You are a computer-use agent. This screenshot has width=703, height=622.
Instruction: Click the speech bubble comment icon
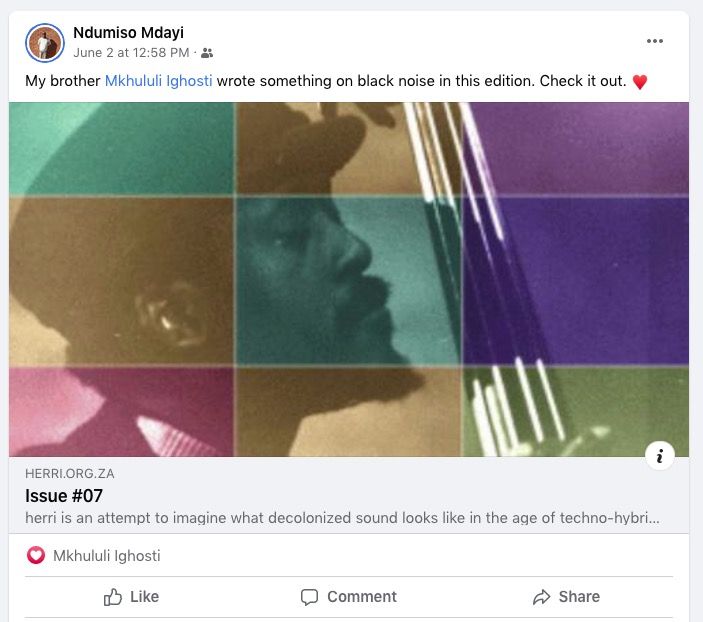click(310, 597)
